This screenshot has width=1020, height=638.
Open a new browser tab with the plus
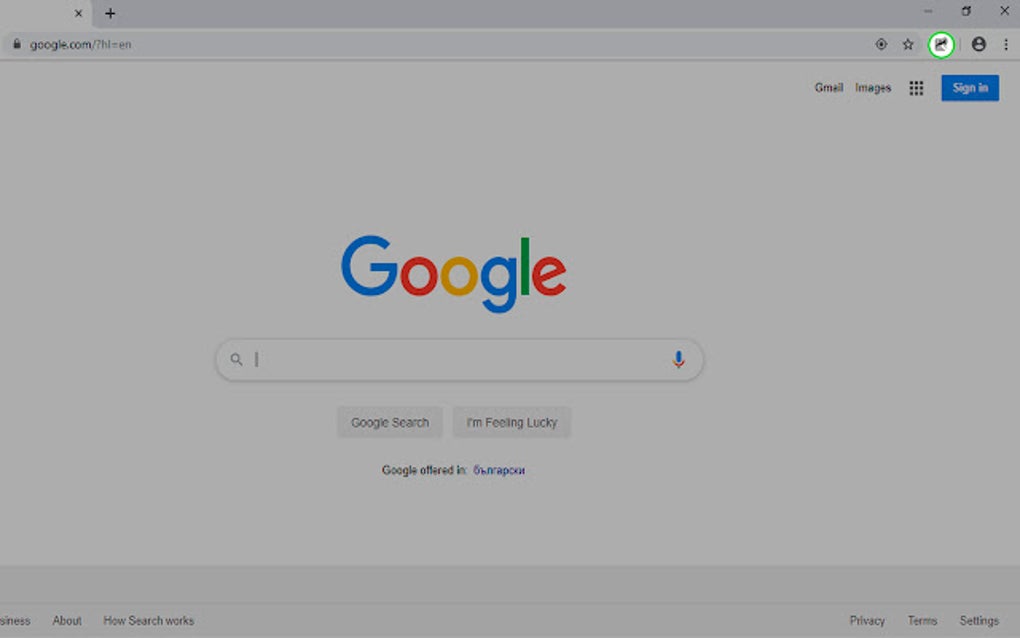(x=110, y=13)
